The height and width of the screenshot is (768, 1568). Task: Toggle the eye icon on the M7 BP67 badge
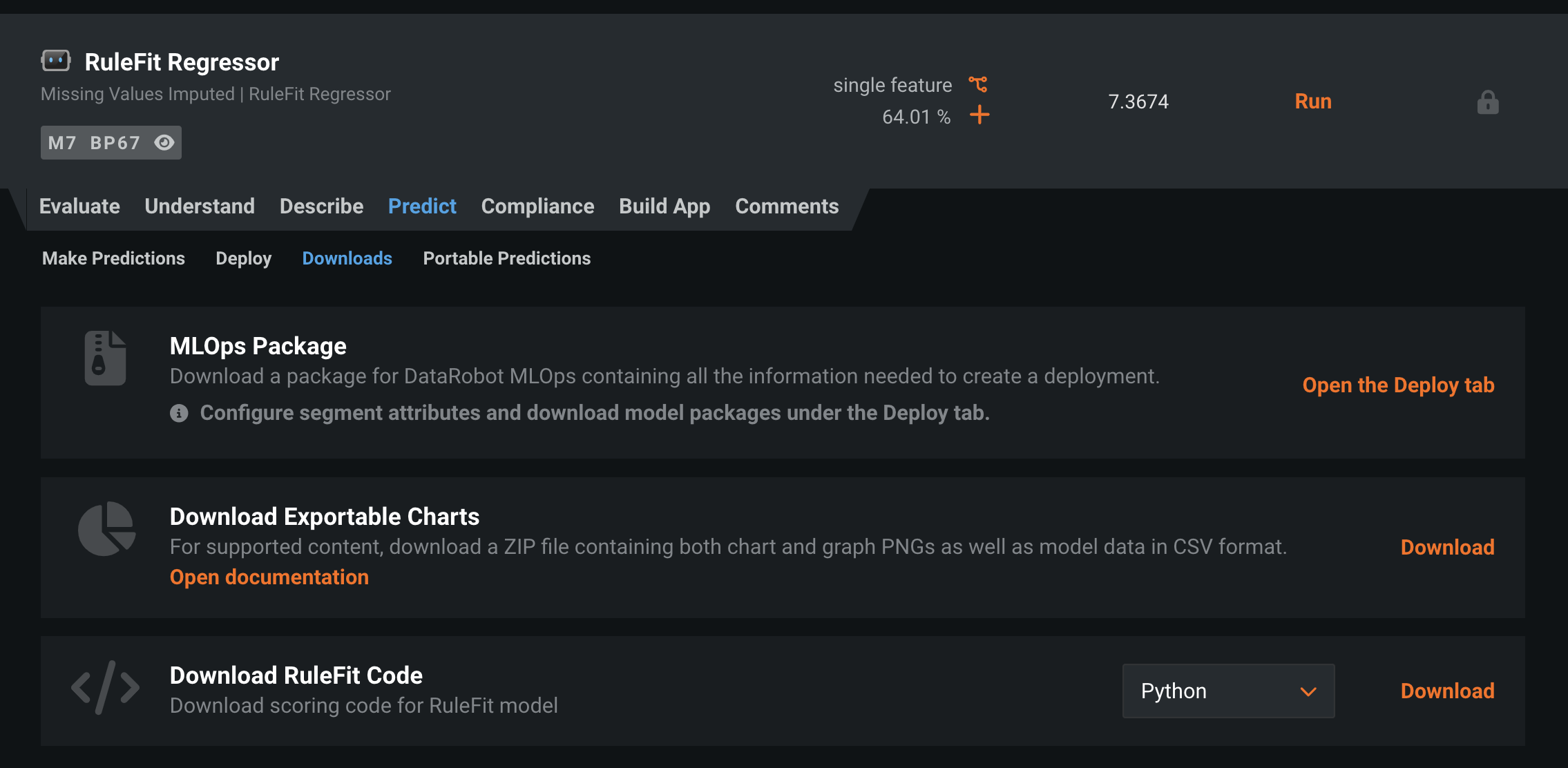(x=164, y=142)
